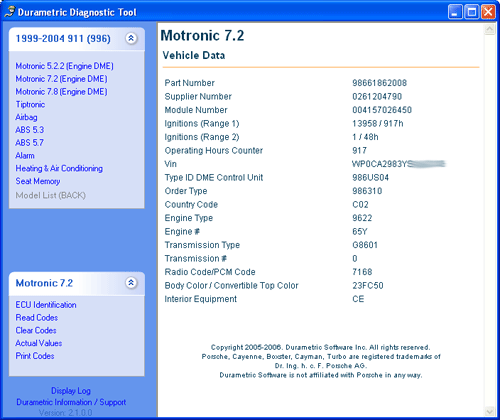The height and width of the screenshot is (420, 500).
Task: Open Durametric Information / Support
Action: point(71,402)
